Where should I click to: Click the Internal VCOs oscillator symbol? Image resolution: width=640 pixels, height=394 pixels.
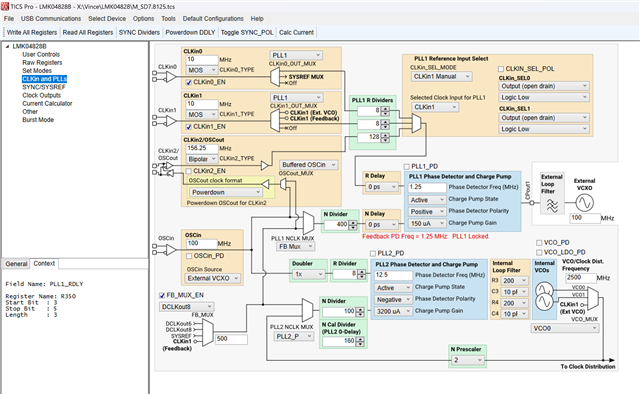(x=544, y=296)
